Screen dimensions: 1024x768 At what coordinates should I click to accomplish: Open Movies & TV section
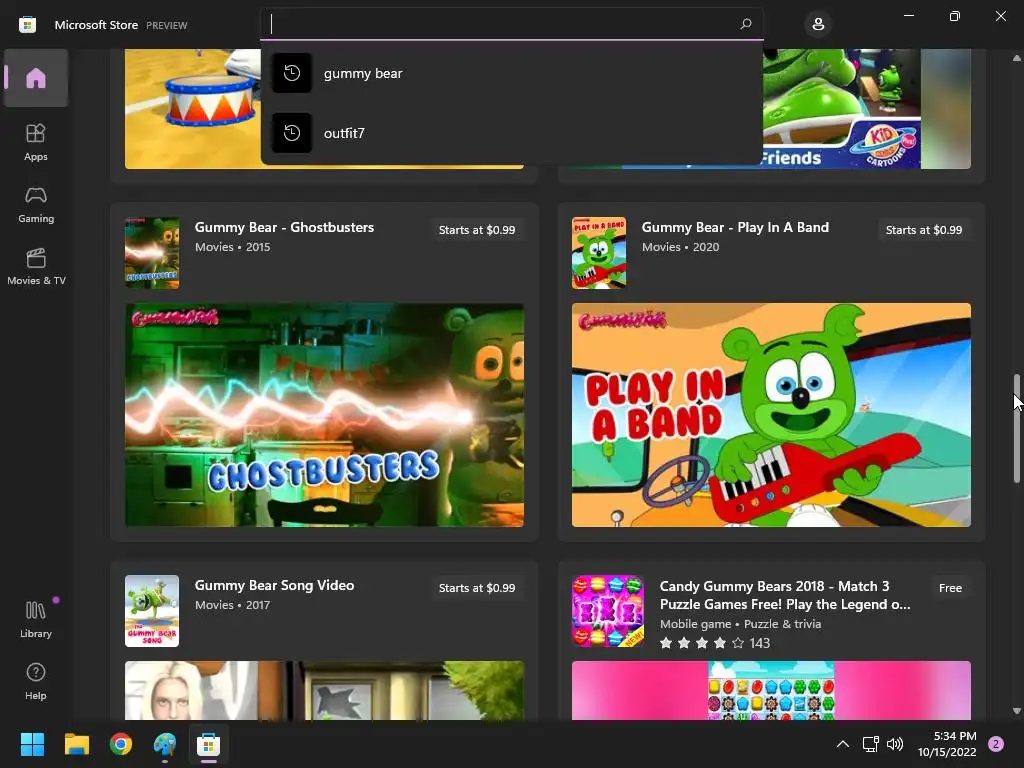coord(36,266)
